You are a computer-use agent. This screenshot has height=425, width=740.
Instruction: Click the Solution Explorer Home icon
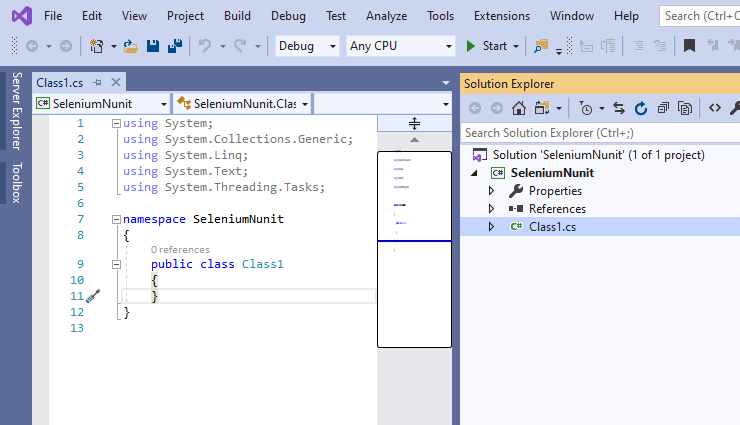519,108
